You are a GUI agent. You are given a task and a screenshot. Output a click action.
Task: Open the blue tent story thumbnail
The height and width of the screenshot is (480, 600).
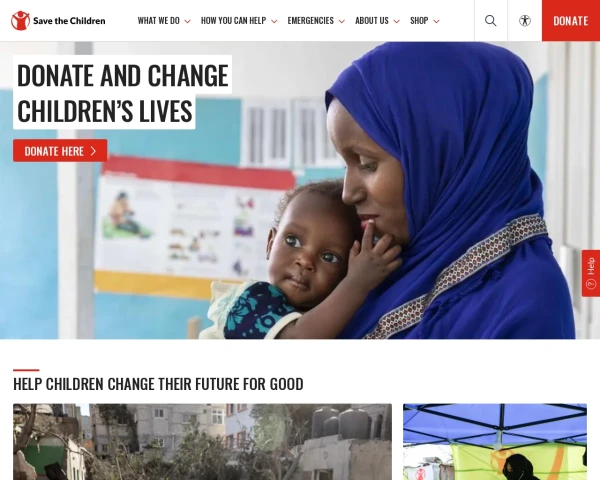pyautogui.click(x=495, y=442)
